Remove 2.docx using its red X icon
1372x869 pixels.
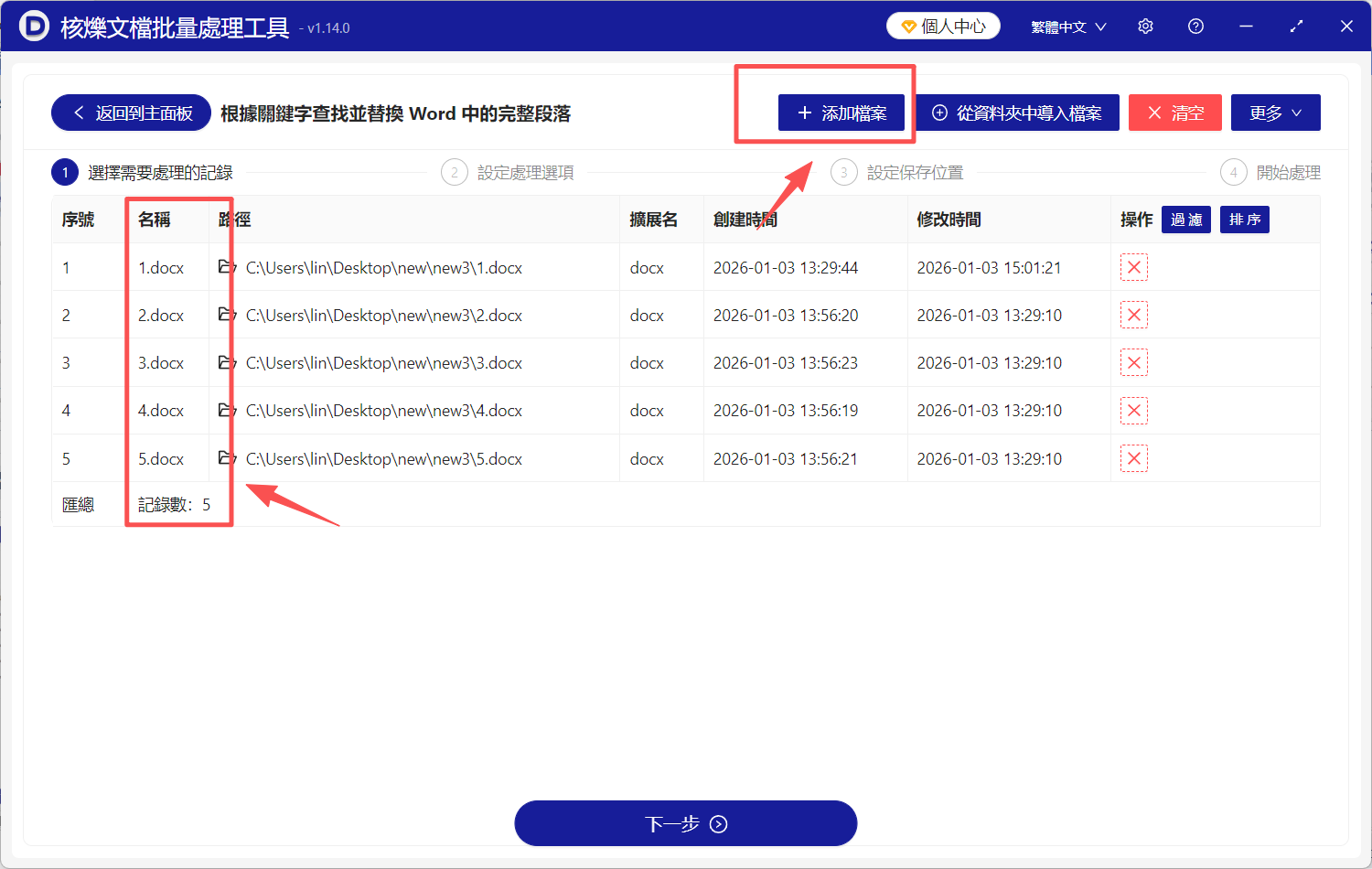1134,315
